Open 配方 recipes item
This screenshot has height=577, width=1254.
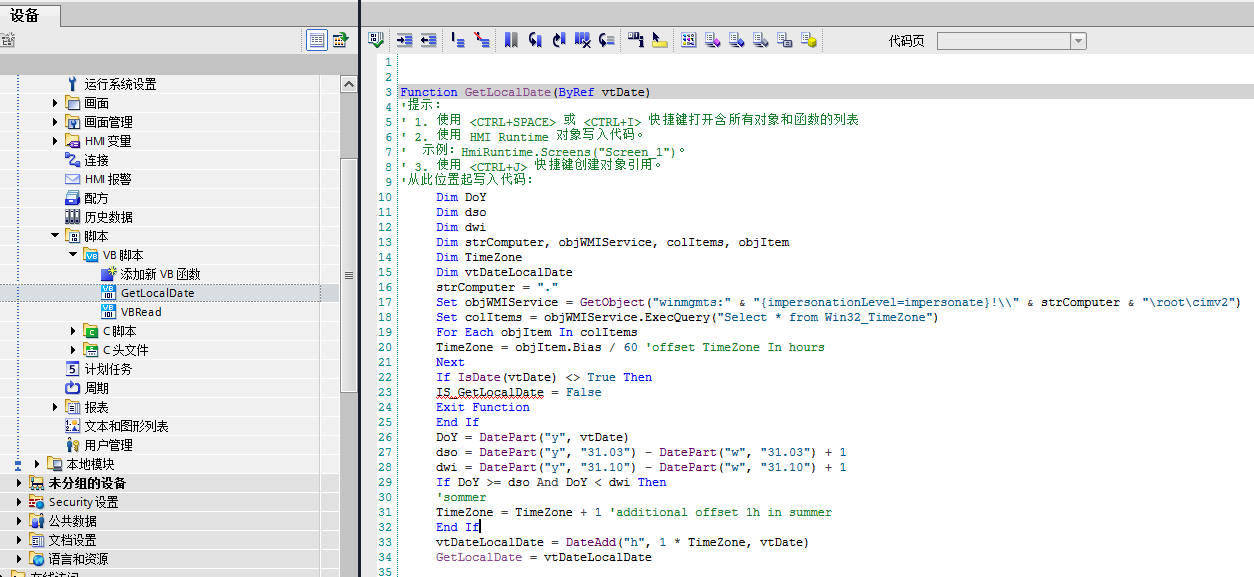97,198
